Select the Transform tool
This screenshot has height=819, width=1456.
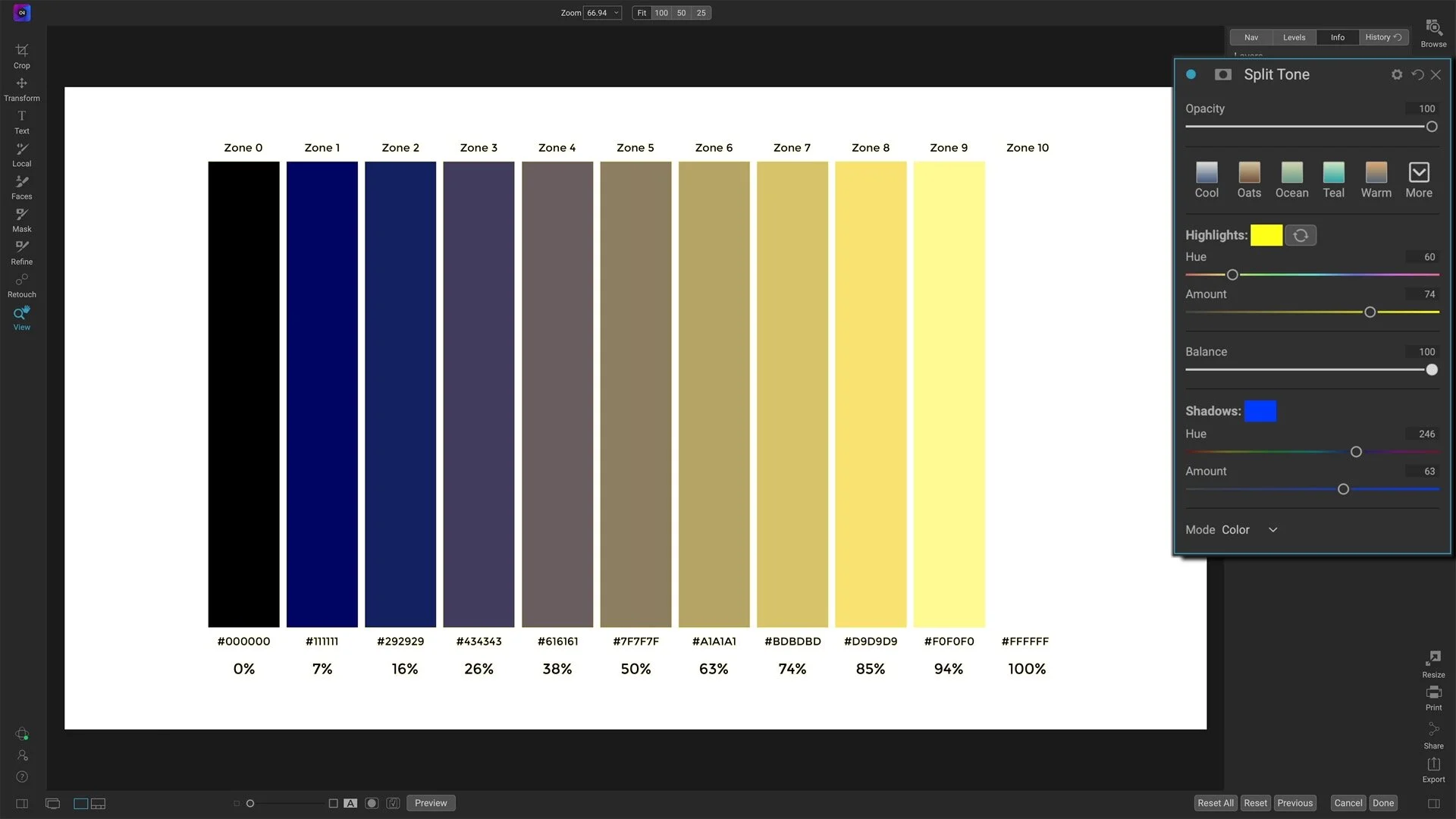tap(21, 87)
